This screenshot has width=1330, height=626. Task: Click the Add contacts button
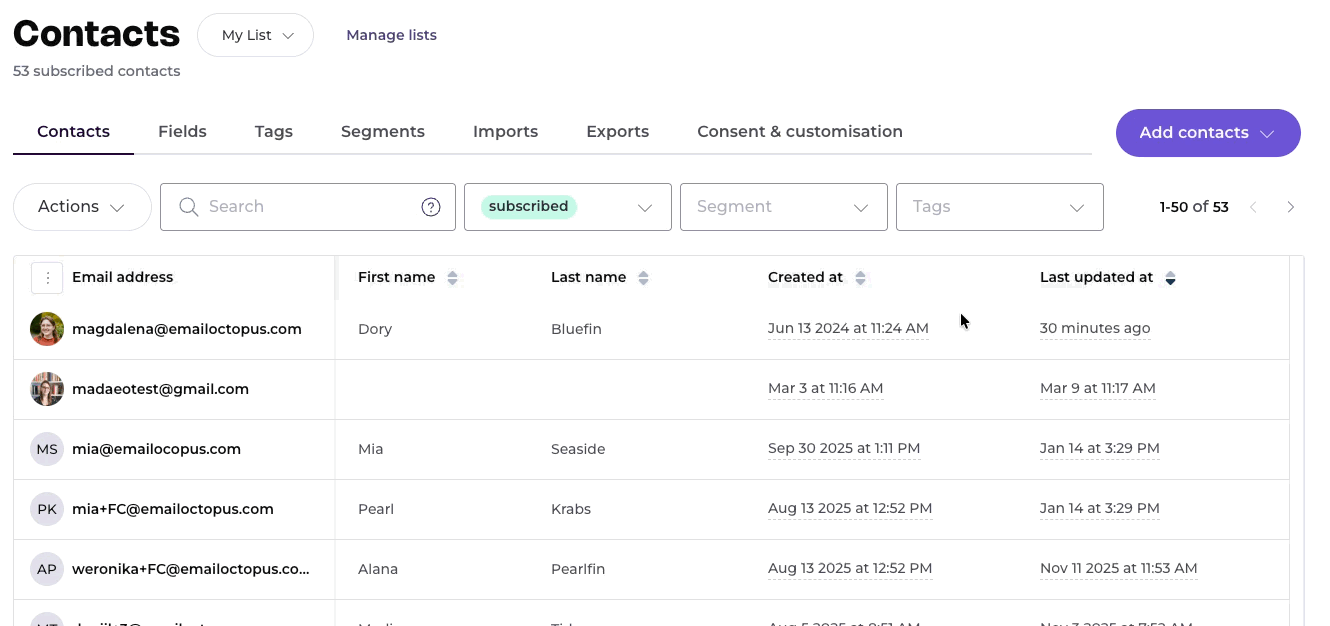[x=1207, y=133]
